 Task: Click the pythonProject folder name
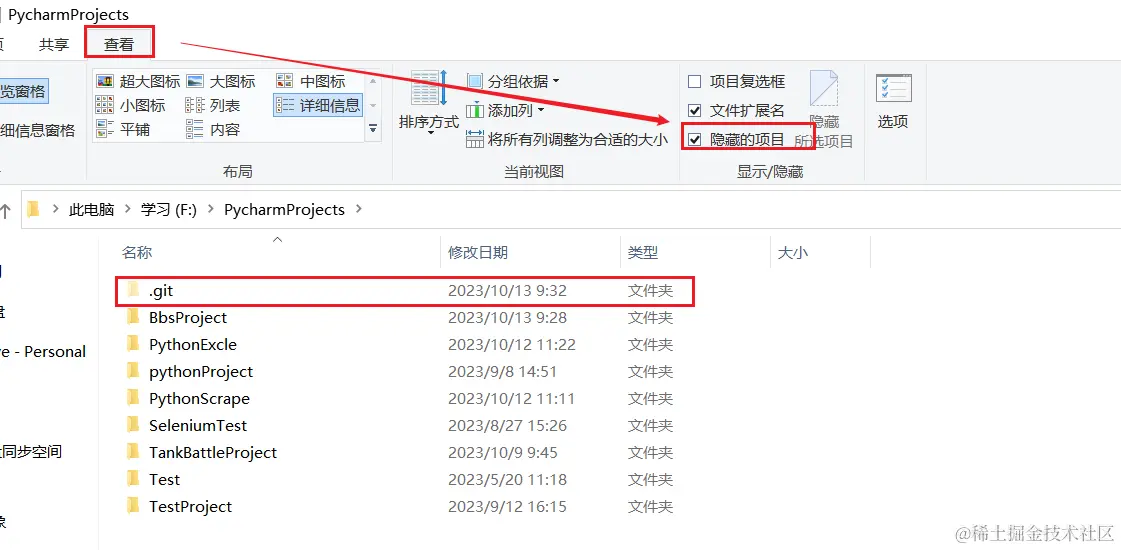[201, 372]
